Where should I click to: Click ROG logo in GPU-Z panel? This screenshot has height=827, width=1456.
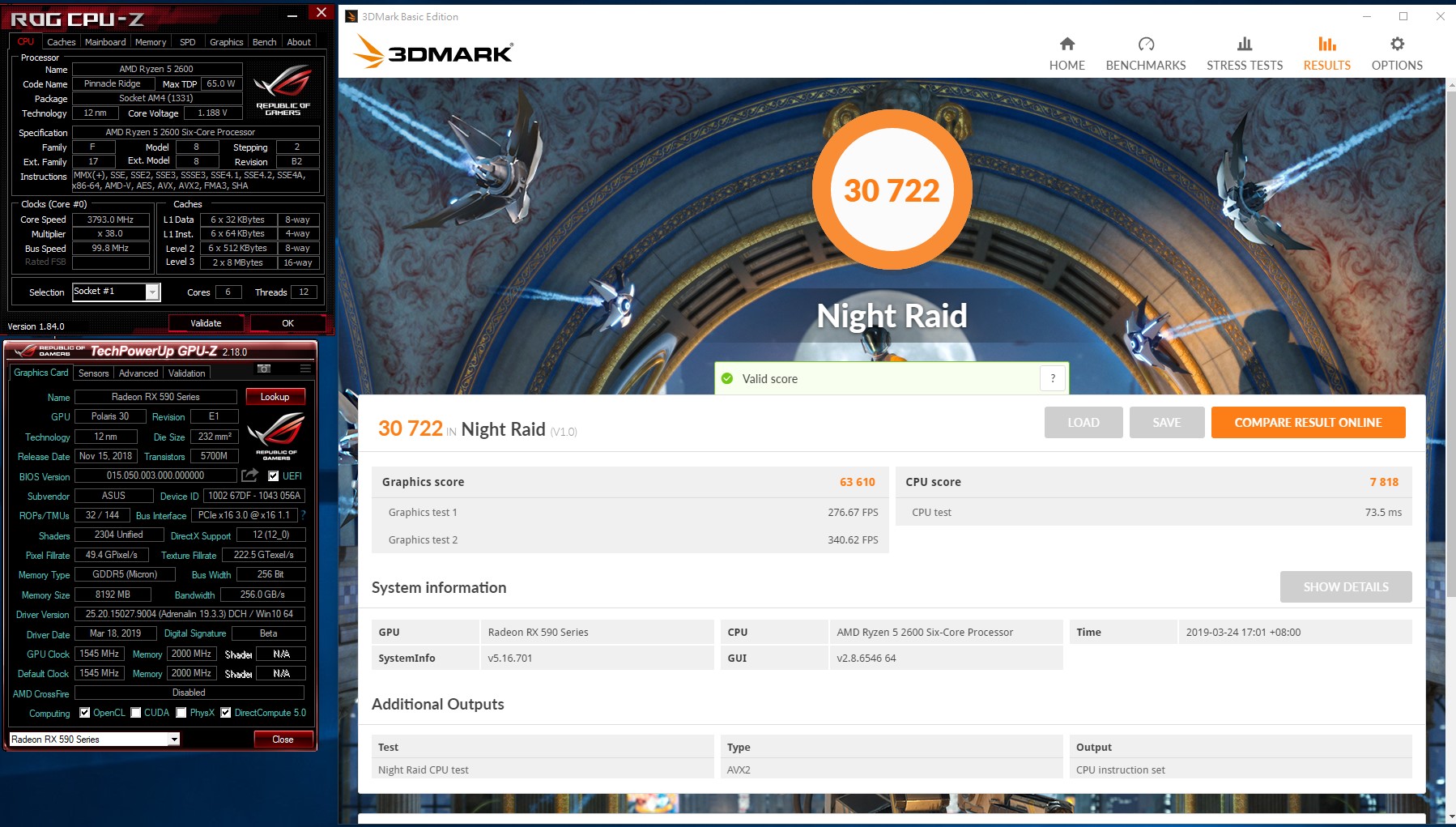point(276,435)
